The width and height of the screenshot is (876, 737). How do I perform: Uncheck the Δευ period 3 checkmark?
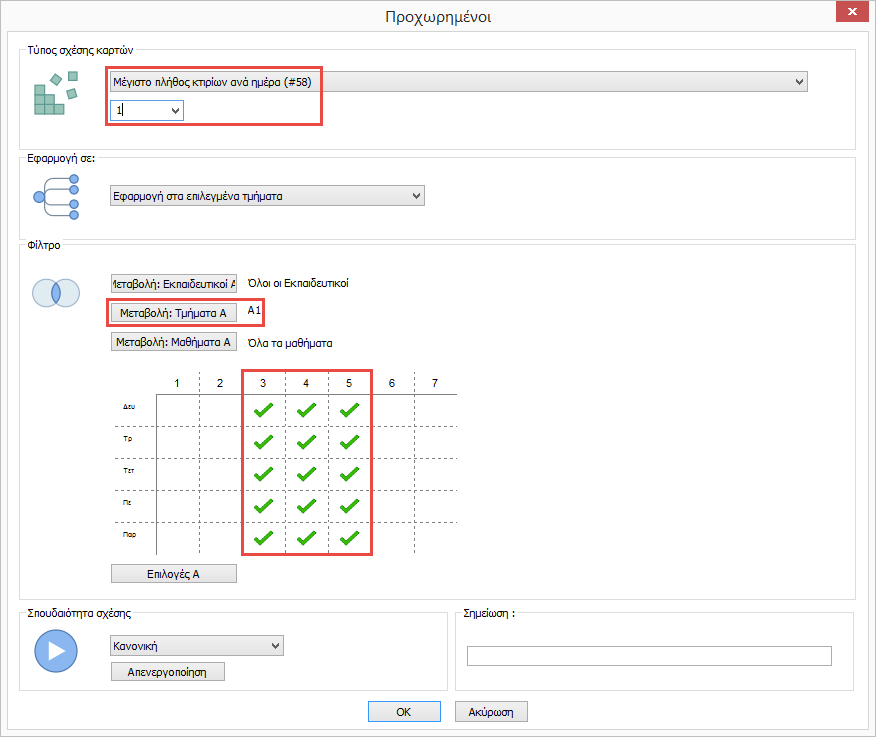[264, 410]
